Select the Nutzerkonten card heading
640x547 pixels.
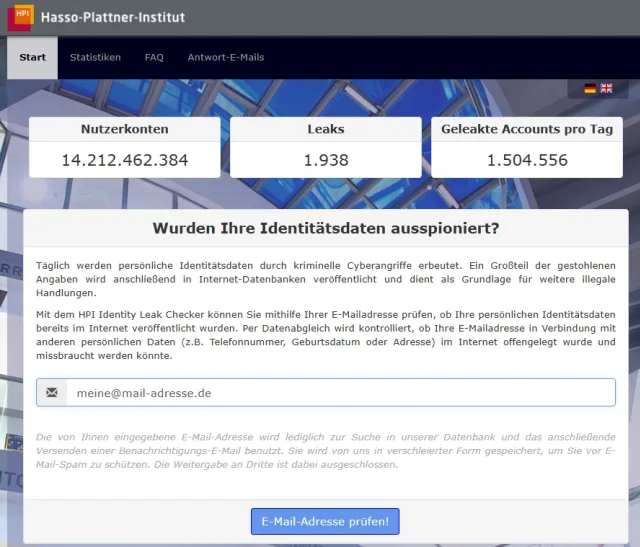point(124,129)
